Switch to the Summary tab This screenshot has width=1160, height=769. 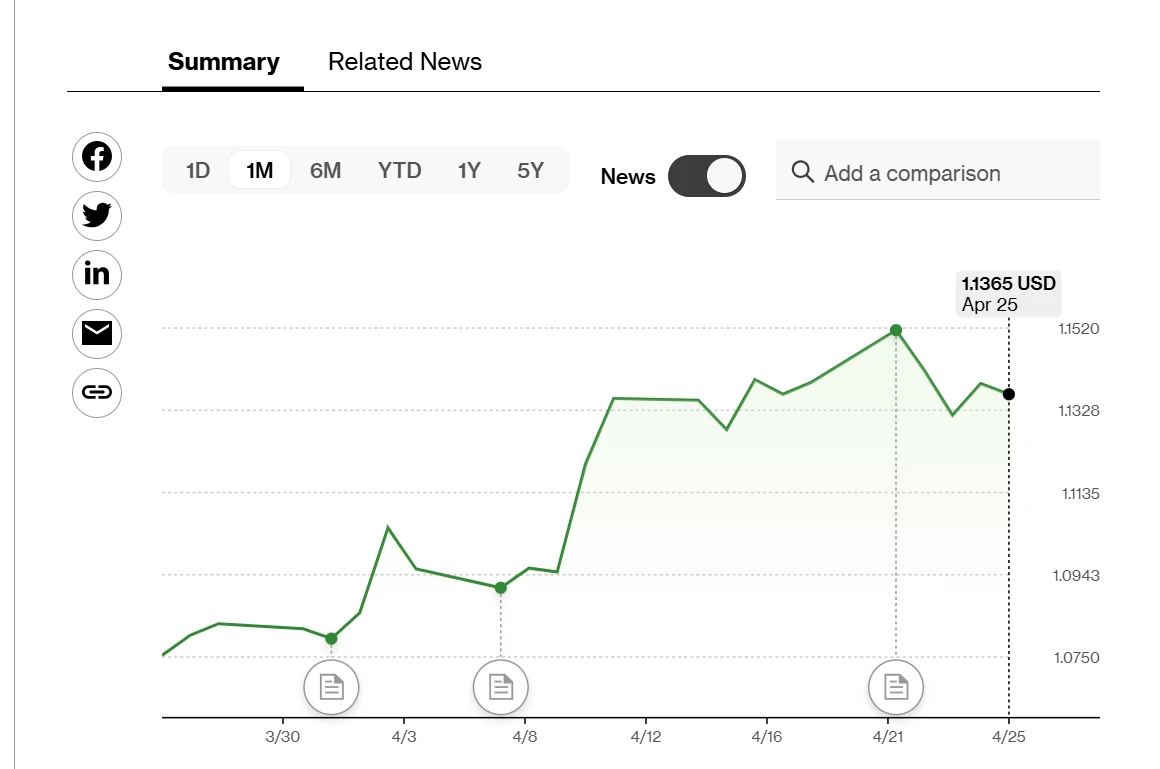coord(224,61)
